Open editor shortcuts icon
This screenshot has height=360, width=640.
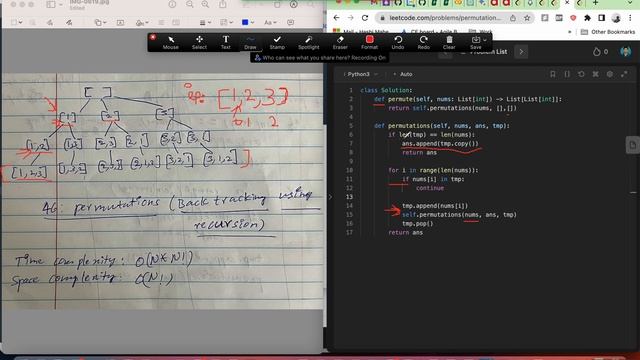(x=596, y=74)
